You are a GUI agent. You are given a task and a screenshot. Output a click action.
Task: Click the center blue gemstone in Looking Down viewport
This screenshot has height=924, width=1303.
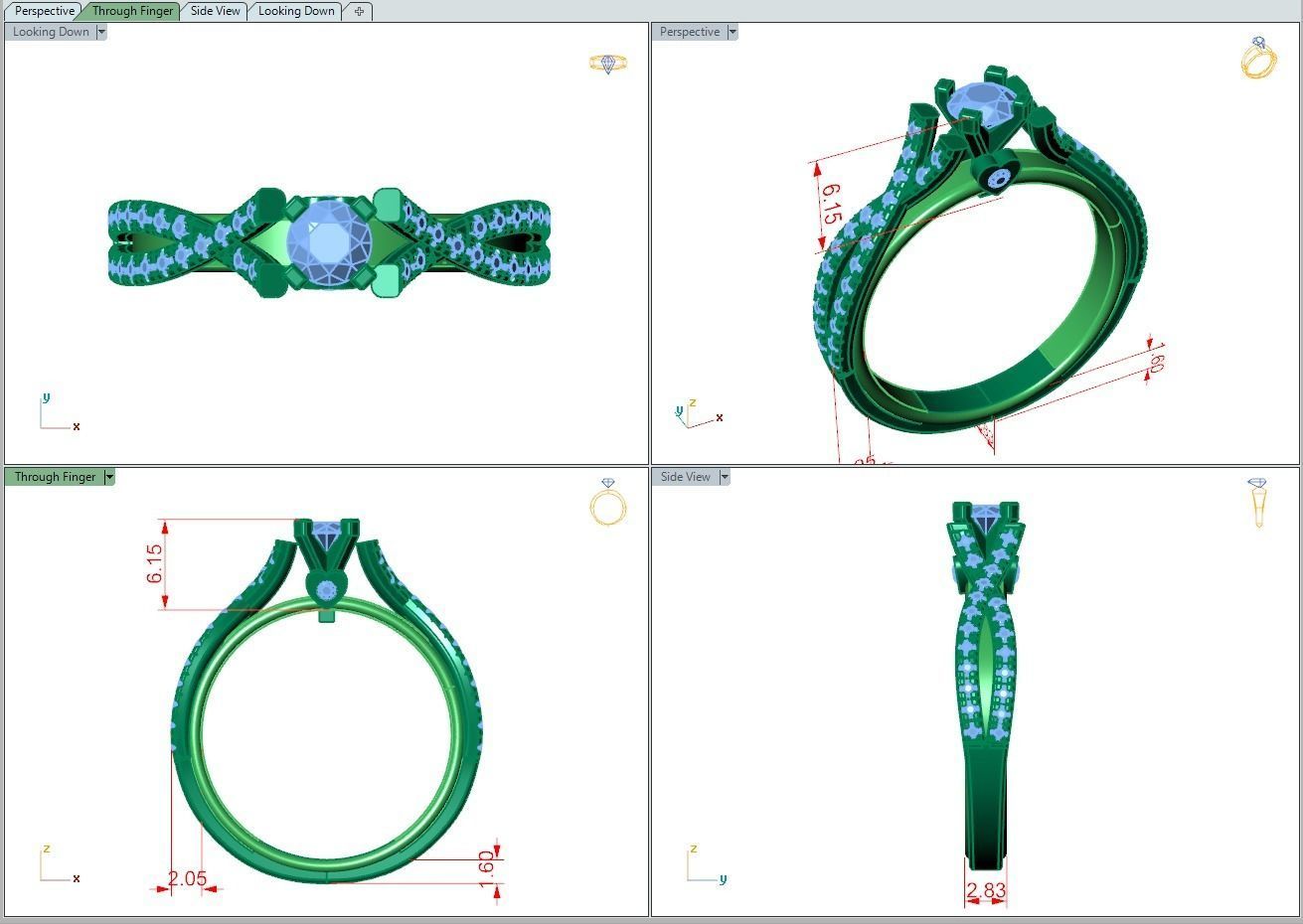coord(329,242)
